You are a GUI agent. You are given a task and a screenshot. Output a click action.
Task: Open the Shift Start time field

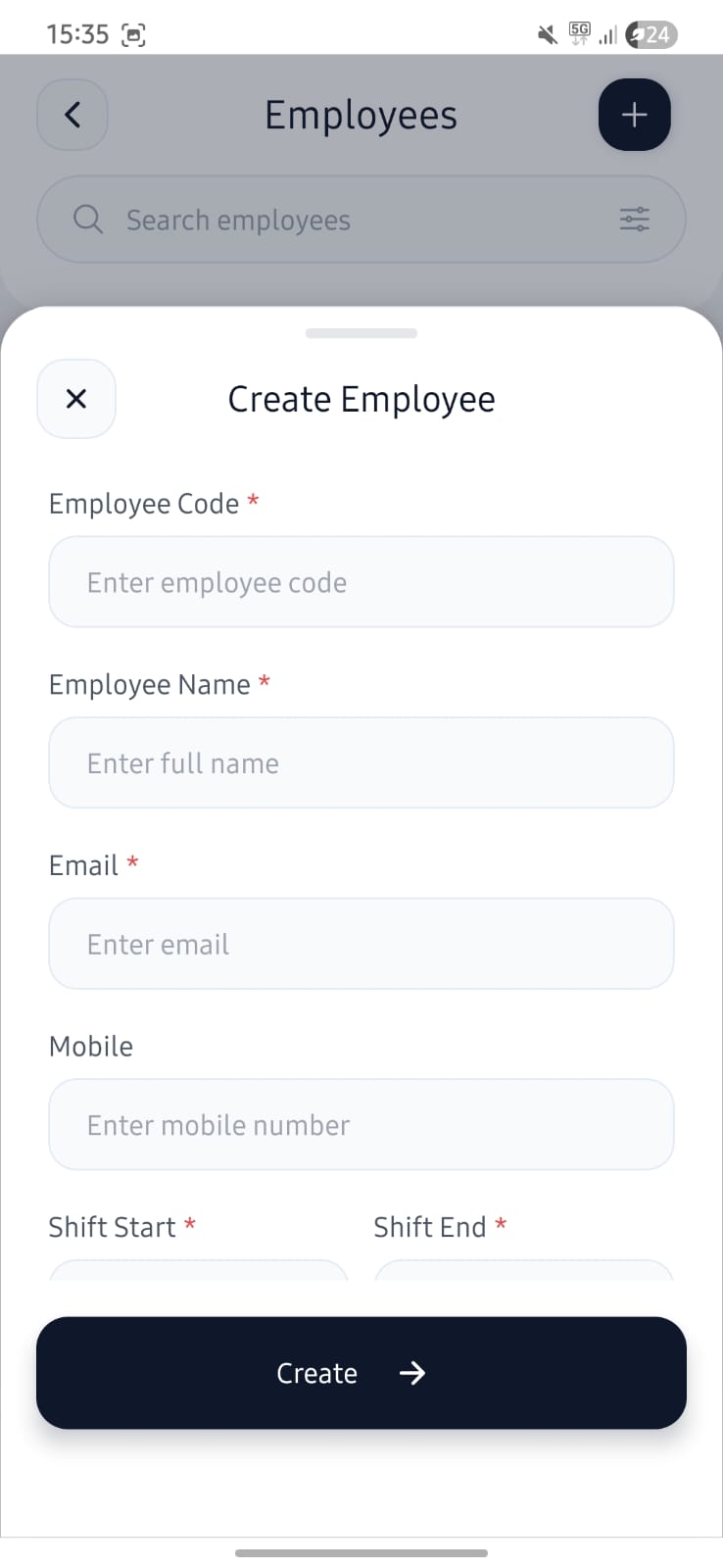[198, 1270]
